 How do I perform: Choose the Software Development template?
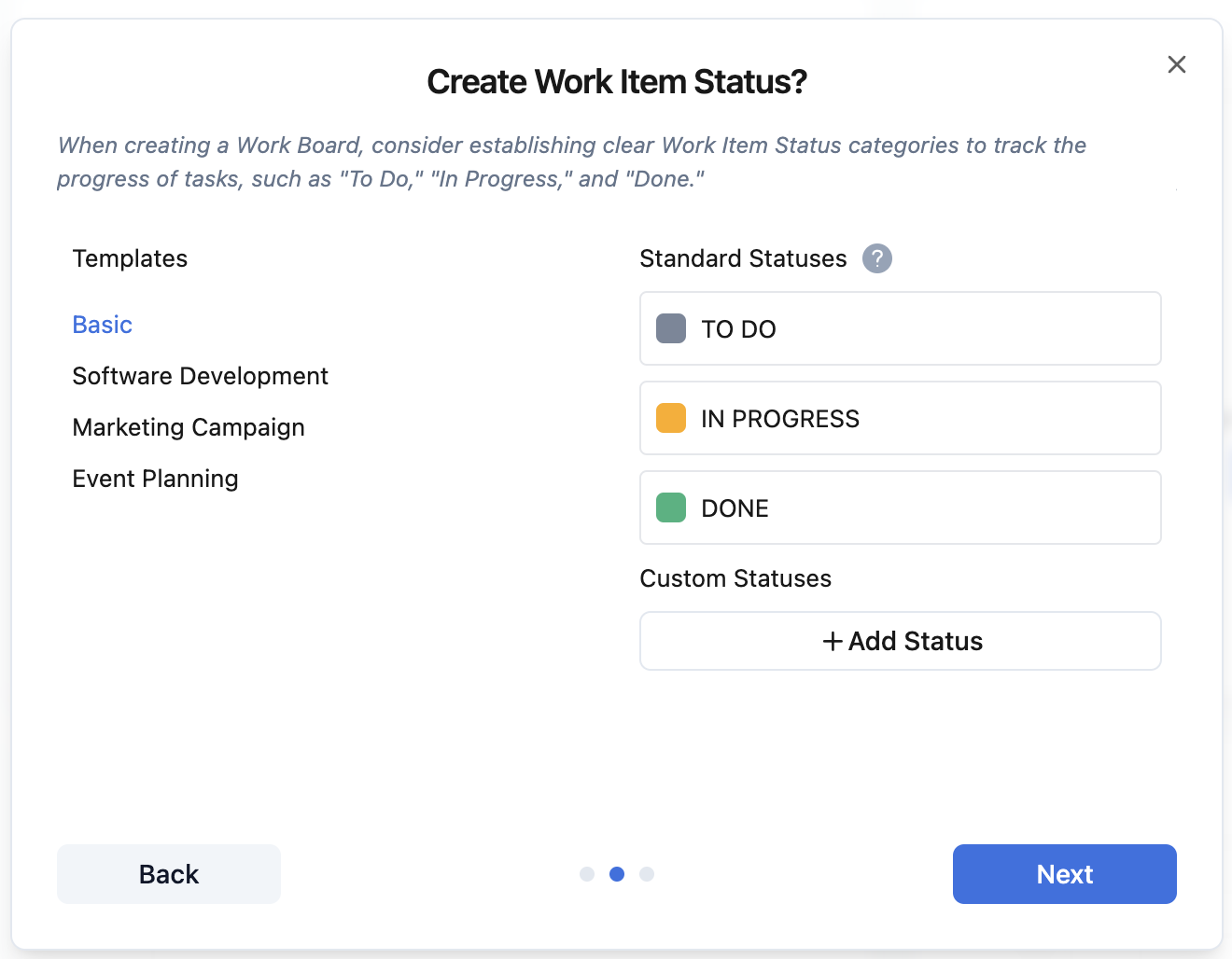coord(200,376)
